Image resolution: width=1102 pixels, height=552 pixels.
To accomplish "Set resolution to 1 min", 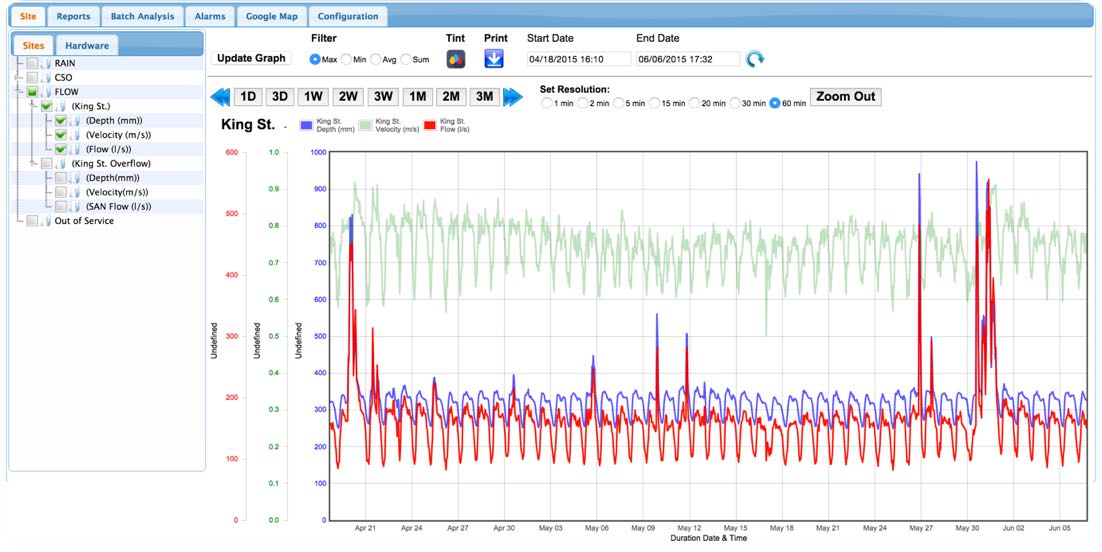I will coord(547,103).
